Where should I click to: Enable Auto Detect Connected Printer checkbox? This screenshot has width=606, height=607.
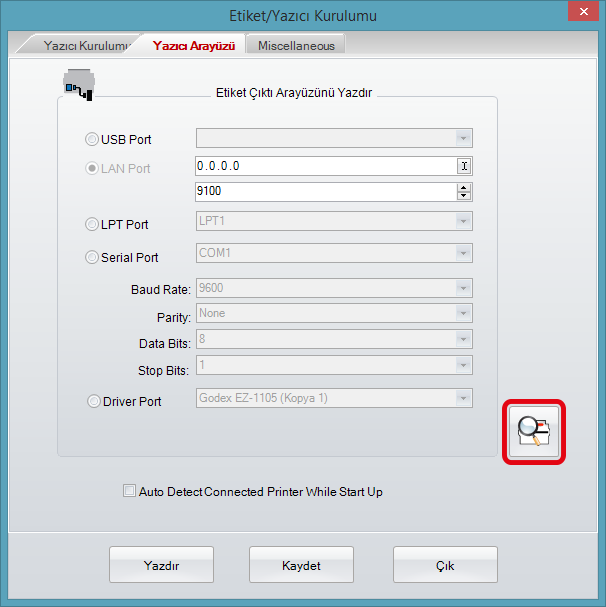click(128, 491)
